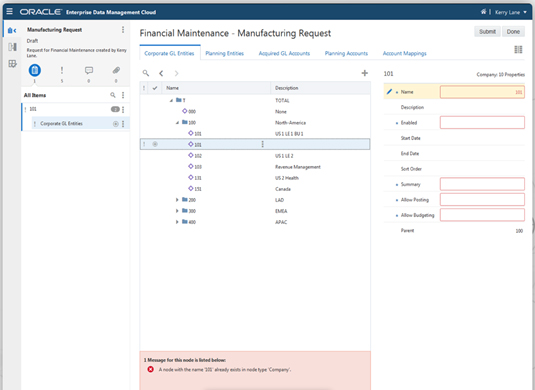Open the compare side-by-side sidebar icon
Viewport: 535px width, 390px height.
(12, 47)
